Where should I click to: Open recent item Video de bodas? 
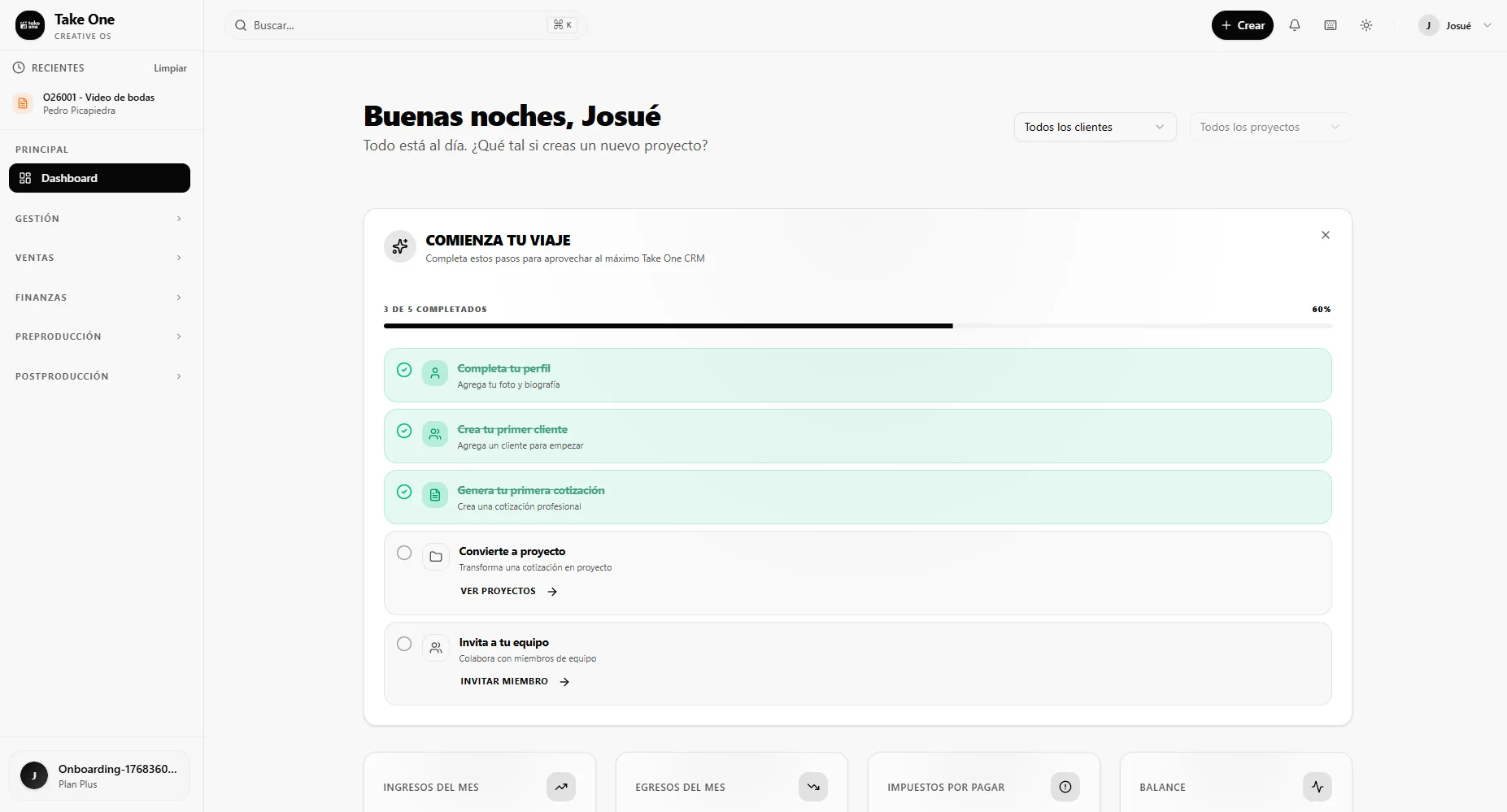(x=98, y=103)
